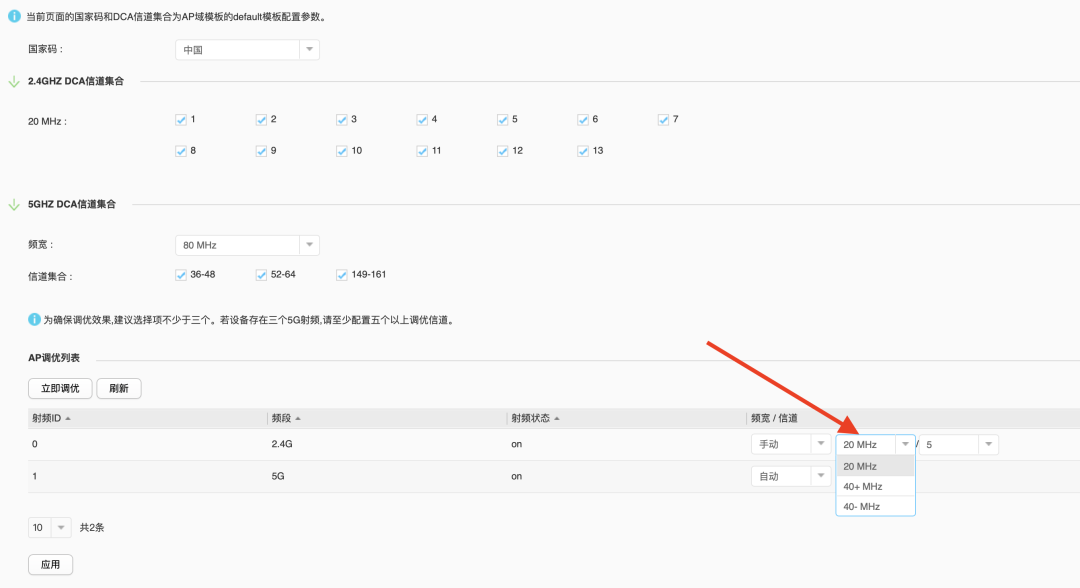Click the 5G band cell

[x=278, y=476]
